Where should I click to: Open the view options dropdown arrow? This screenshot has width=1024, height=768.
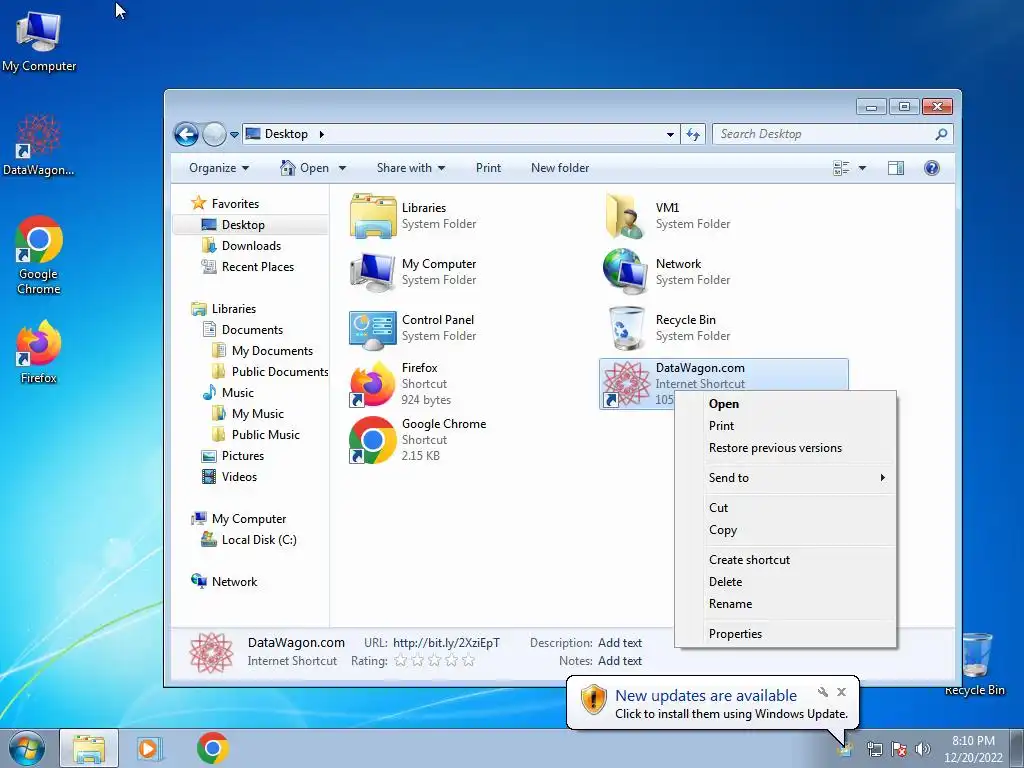pyautogui.click(x=862, y=168)
